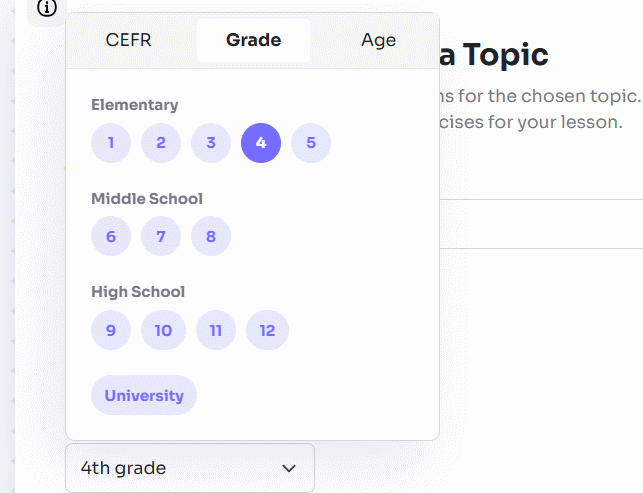
Task: Choose the University level button
Action: (144, 395)
